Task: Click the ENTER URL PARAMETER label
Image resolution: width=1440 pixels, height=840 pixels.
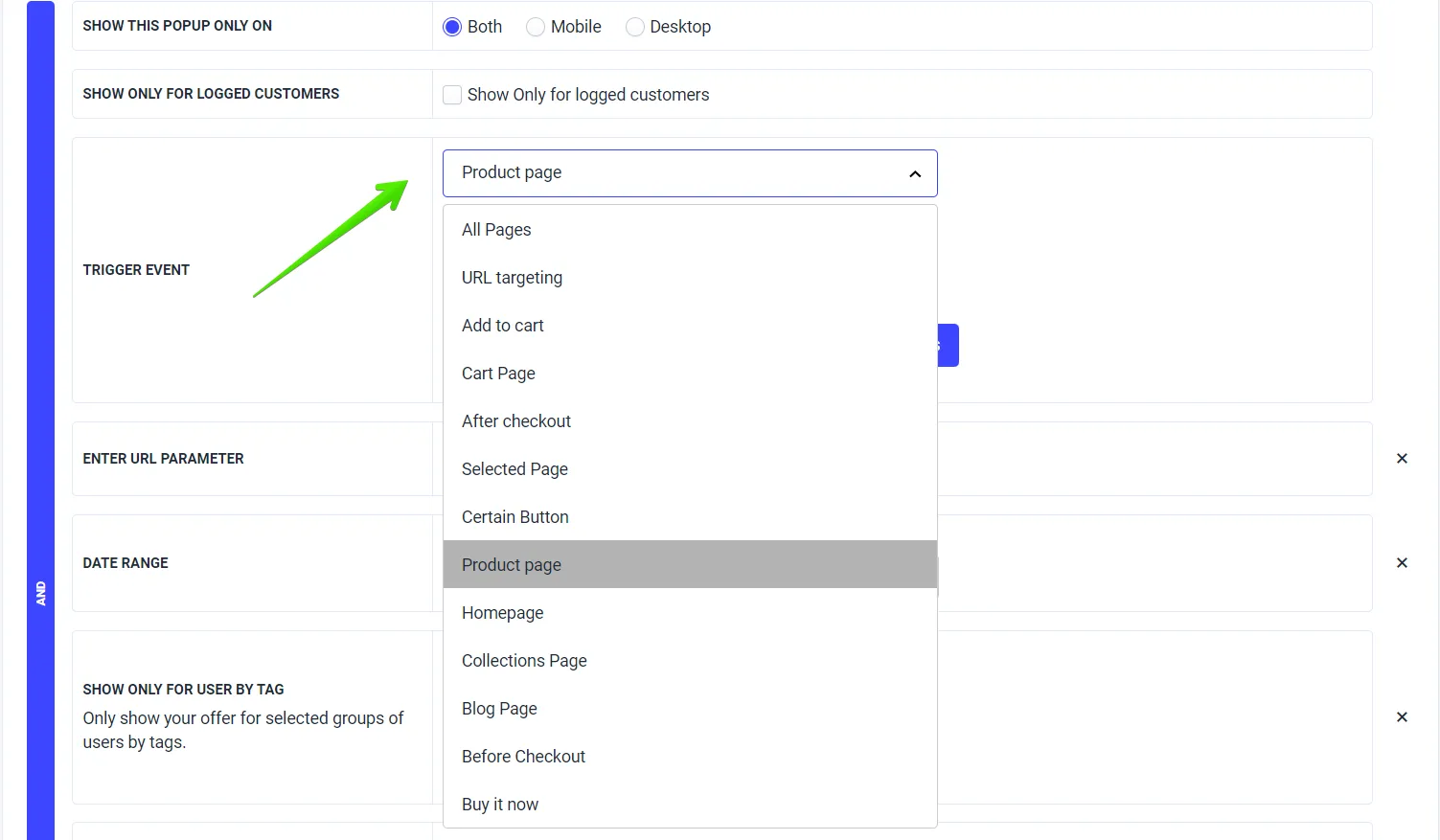Action: click(163, 459)
